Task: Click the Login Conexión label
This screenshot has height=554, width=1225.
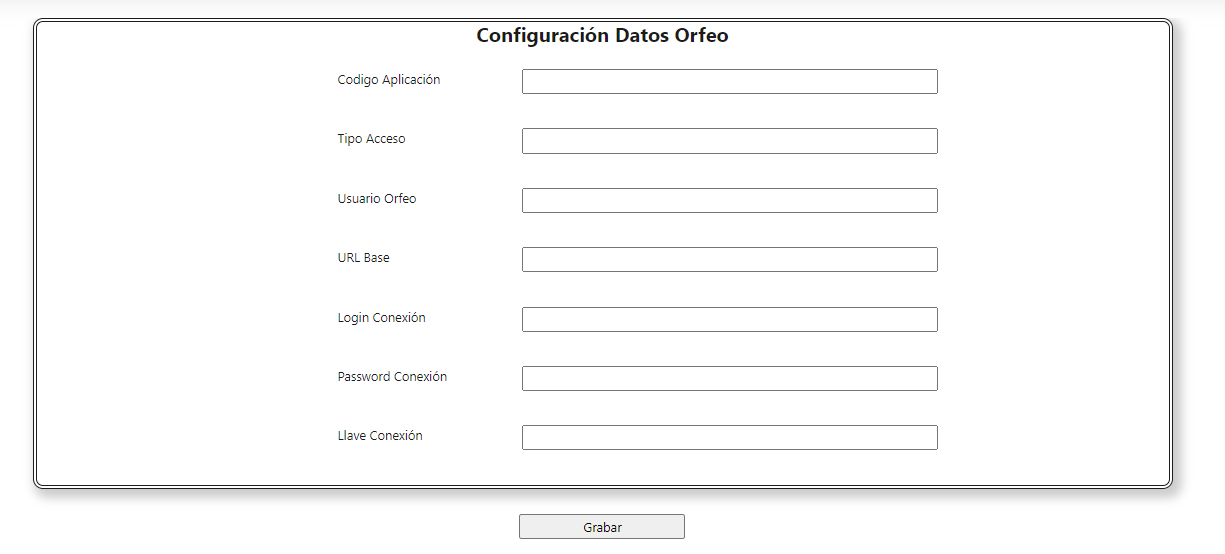Action: tap(381, 318)
